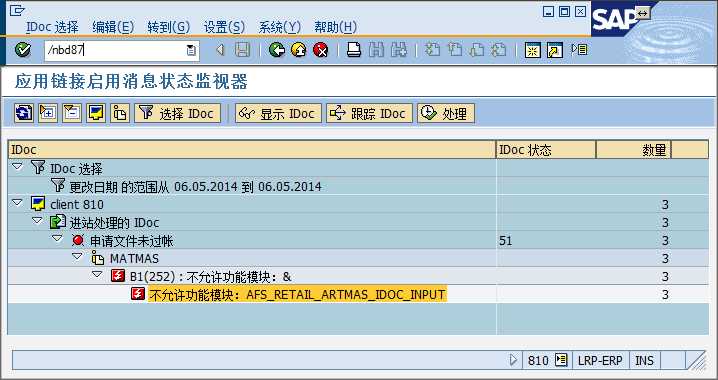
Task: Click the Collapse Subtree icon
Action: [x=71, y=113]
